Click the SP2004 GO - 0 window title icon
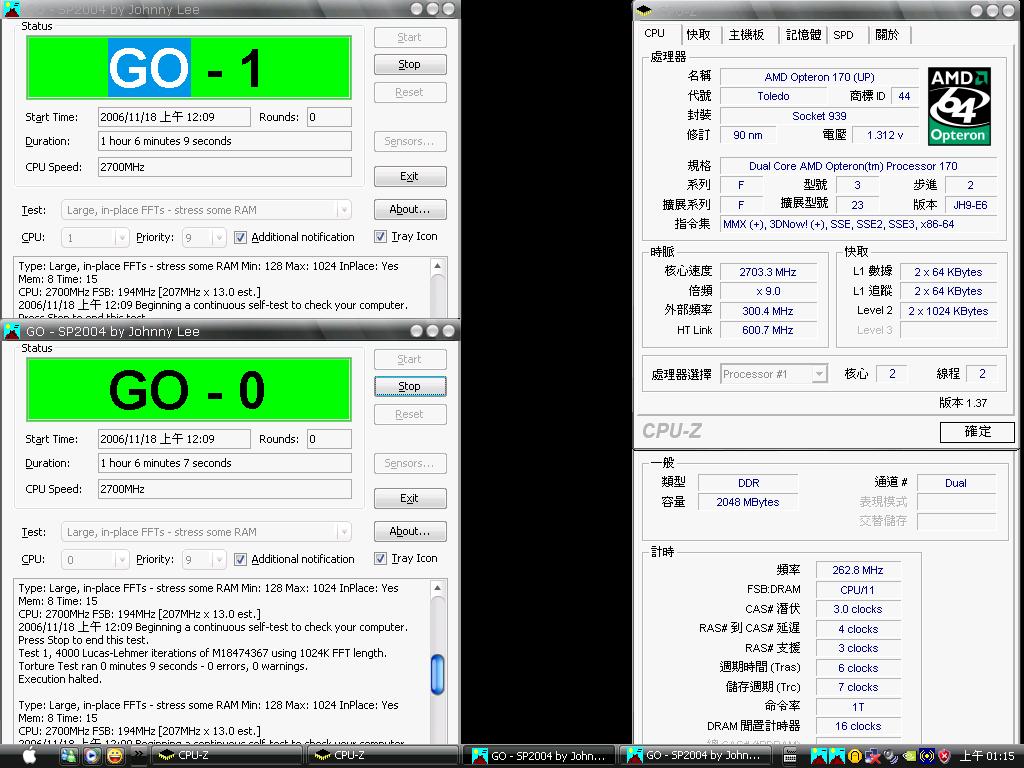 tap(11, 331)
